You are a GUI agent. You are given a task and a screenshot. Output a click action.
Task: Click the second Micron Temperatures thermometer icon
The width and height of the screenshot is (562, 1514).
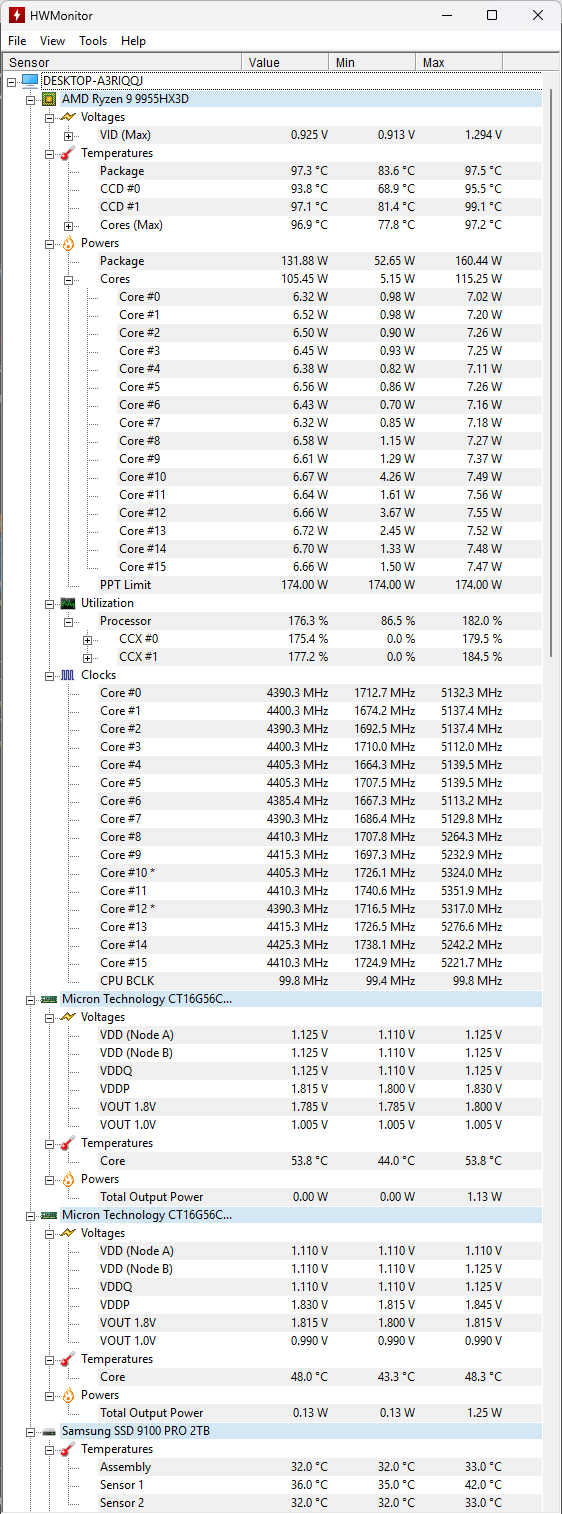click(x=68, y=1358)
